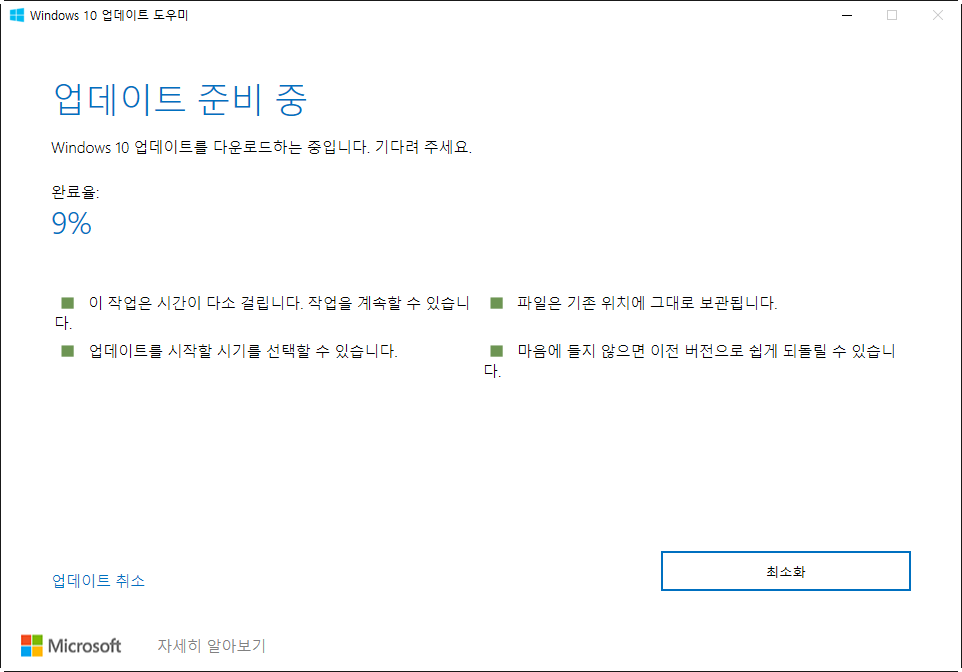Open the 자세히 알아보기 link
This screenshot has height=672, width=962.
point(211,646)
